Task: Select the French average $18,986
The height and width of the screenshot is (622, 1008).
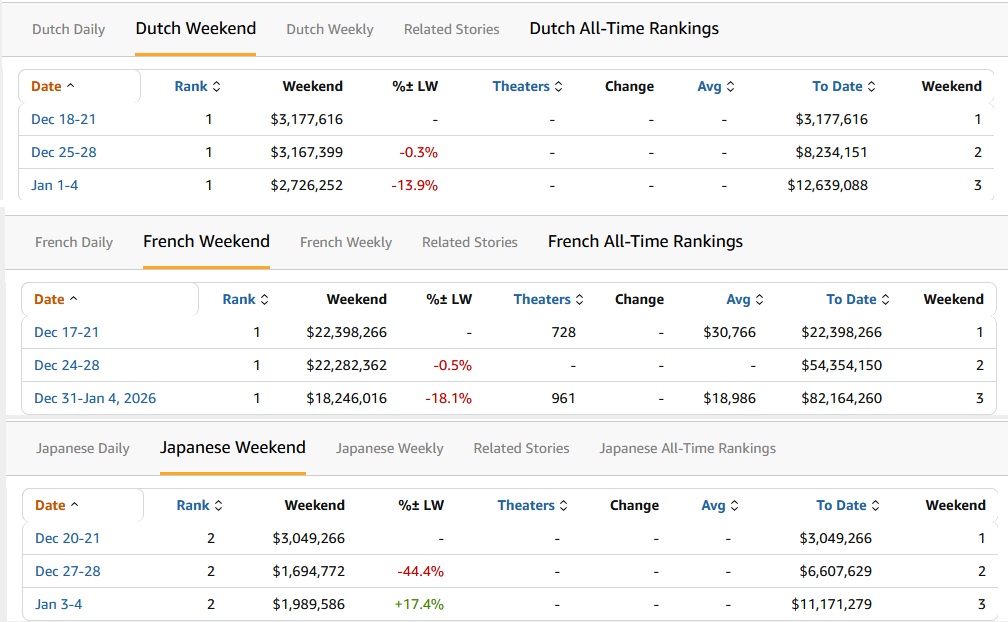Action: click(730, 398)
